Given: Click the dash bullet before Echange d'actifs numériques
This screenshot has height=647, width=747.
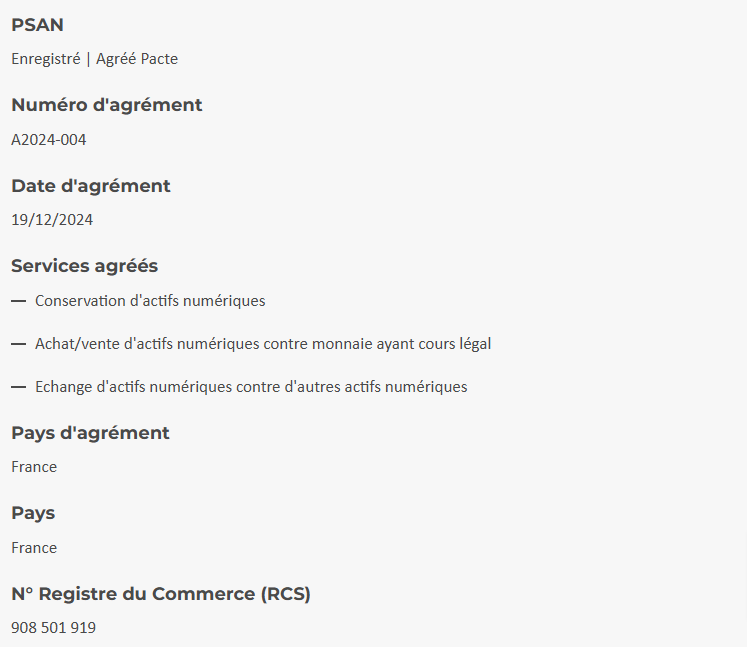Looking at the screenshot, I should (18, 387).
